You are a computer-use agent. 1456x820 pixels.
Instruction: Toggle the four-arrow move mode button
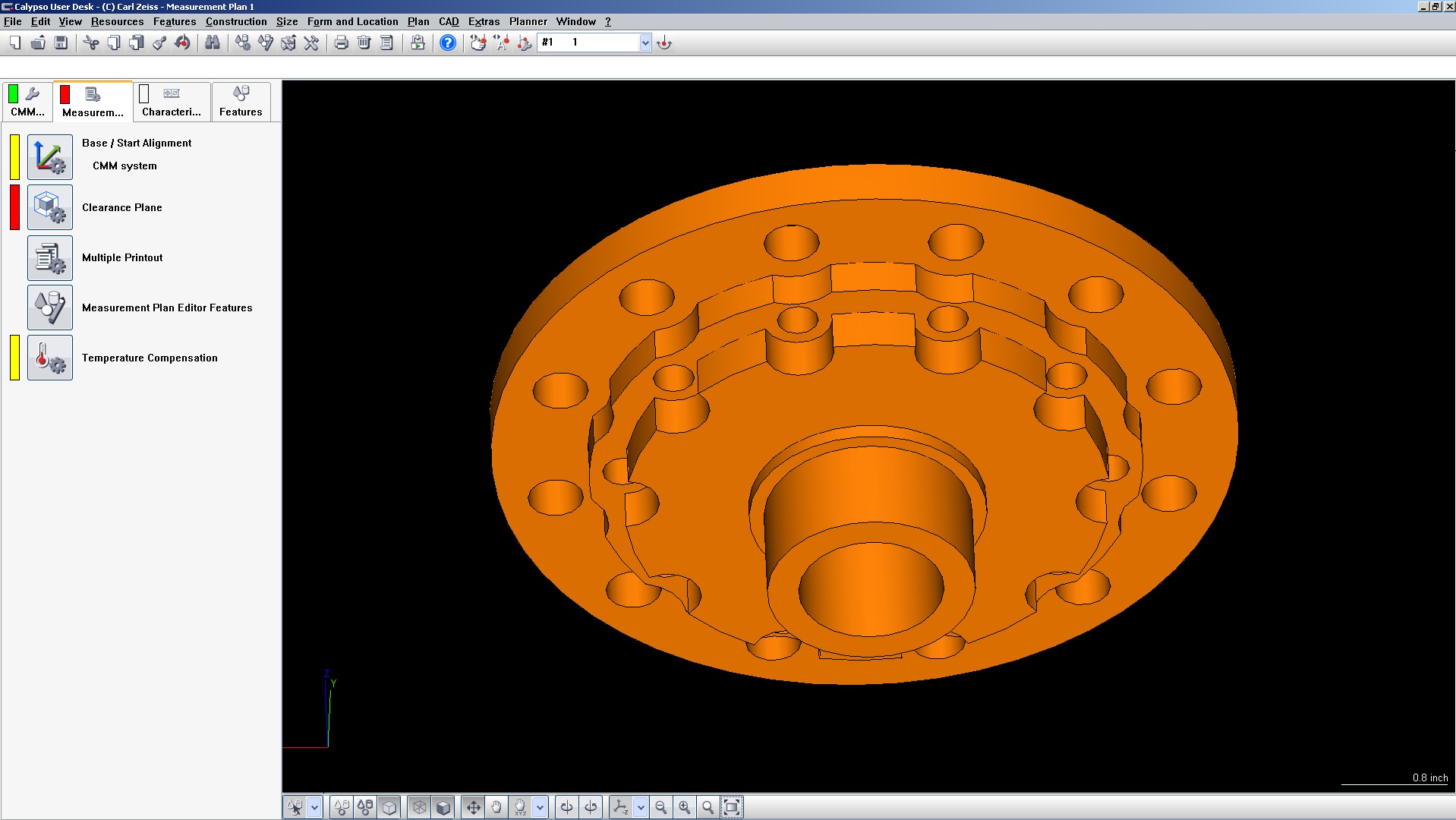[x=473, y=807]
